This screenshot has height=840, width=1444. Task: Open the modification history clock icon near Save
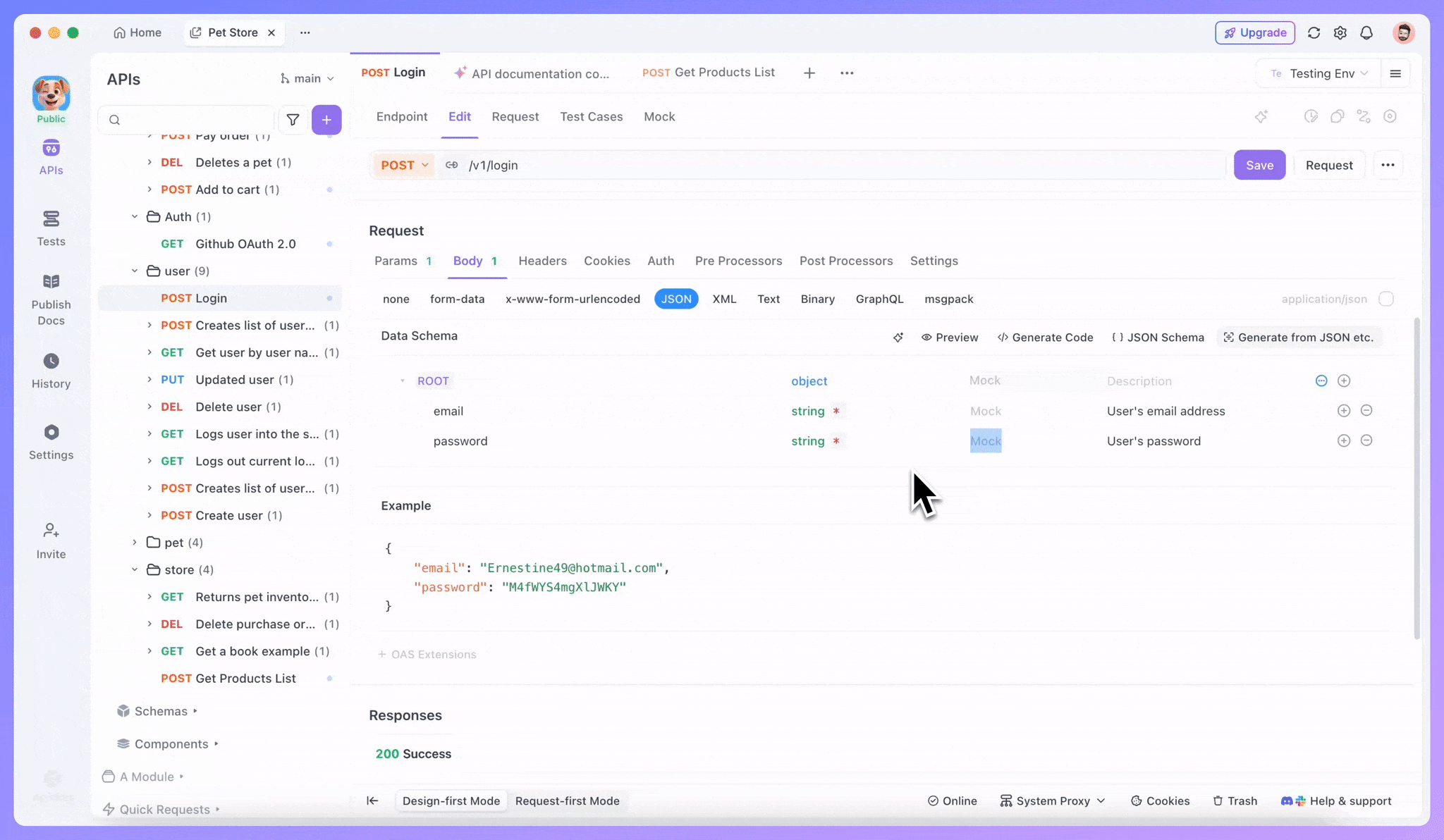point(1311,116)
